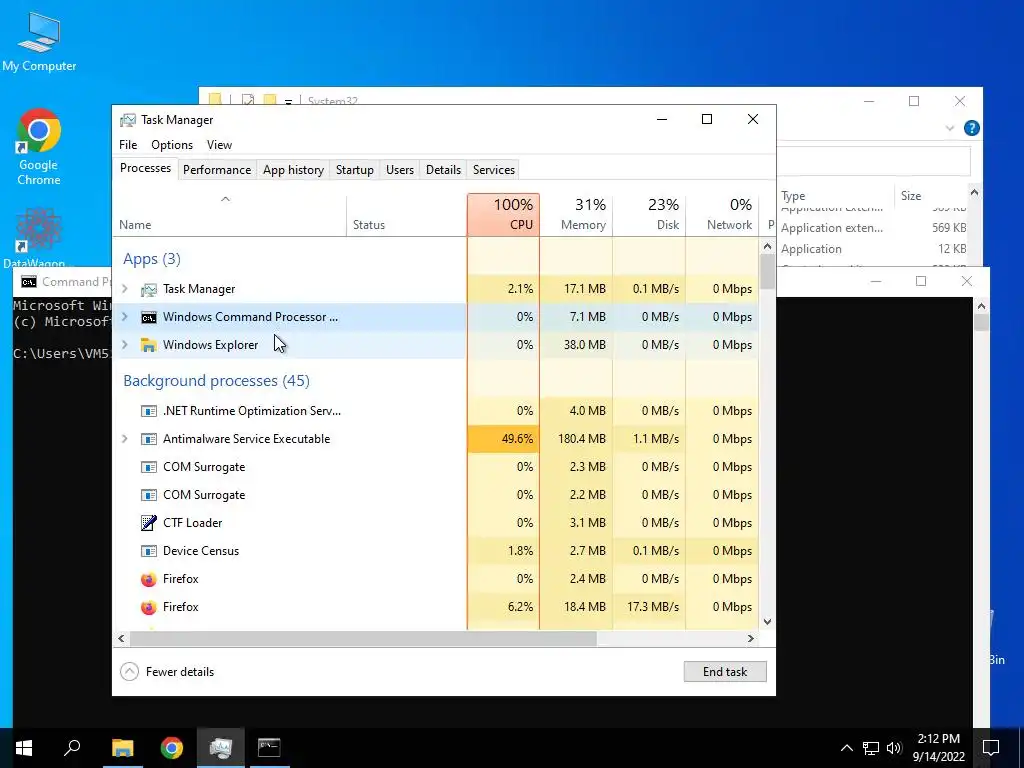Open the Options menu
Screen dimensions: 1024x768
pyautogui.click(x=172, y=145)
